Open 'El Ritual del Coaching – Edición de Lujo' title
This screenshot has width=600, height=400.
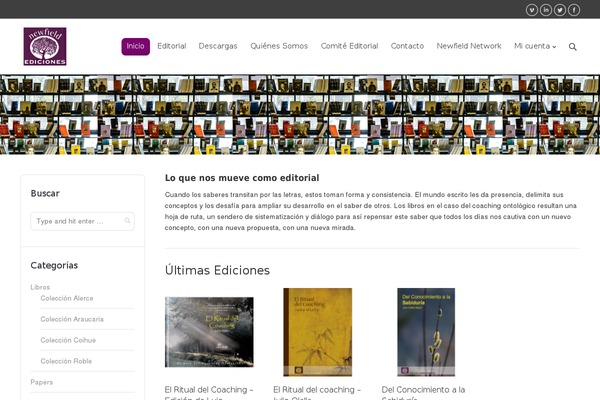(209, 394)
